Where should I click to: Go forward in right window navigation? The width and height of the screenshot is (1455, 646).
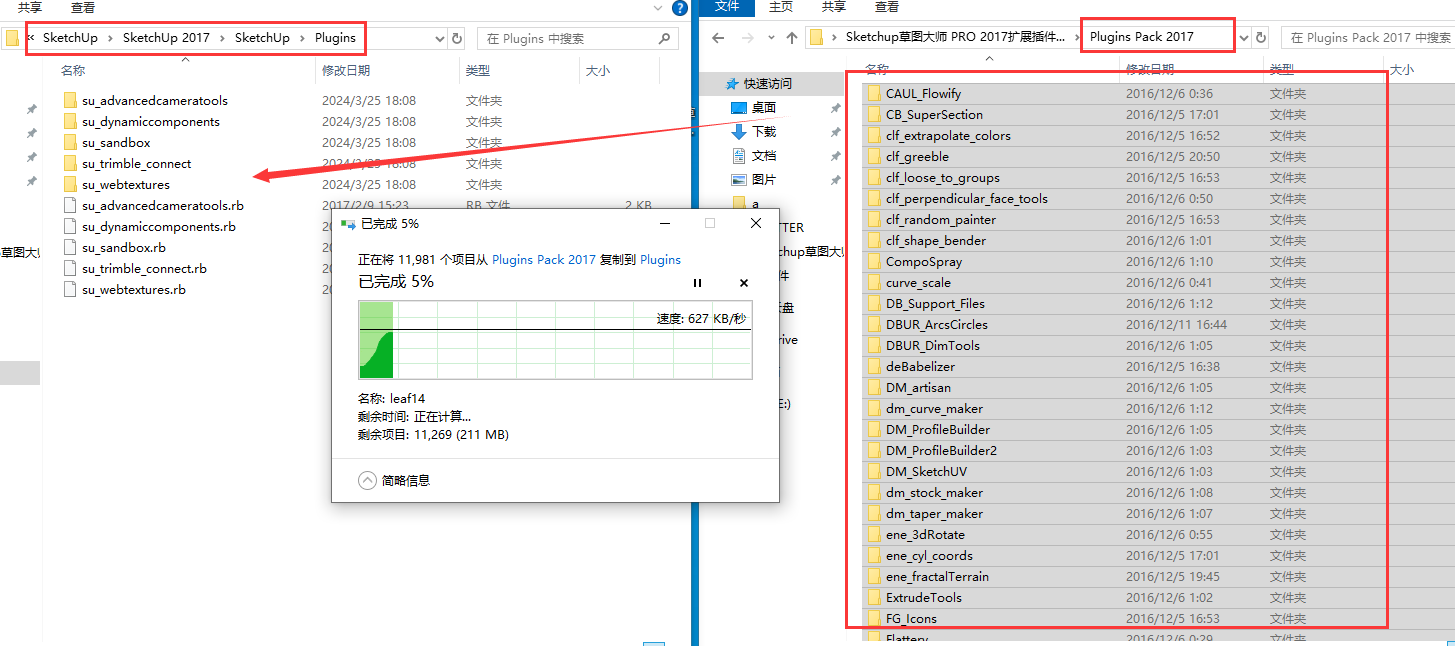point(746,38)
